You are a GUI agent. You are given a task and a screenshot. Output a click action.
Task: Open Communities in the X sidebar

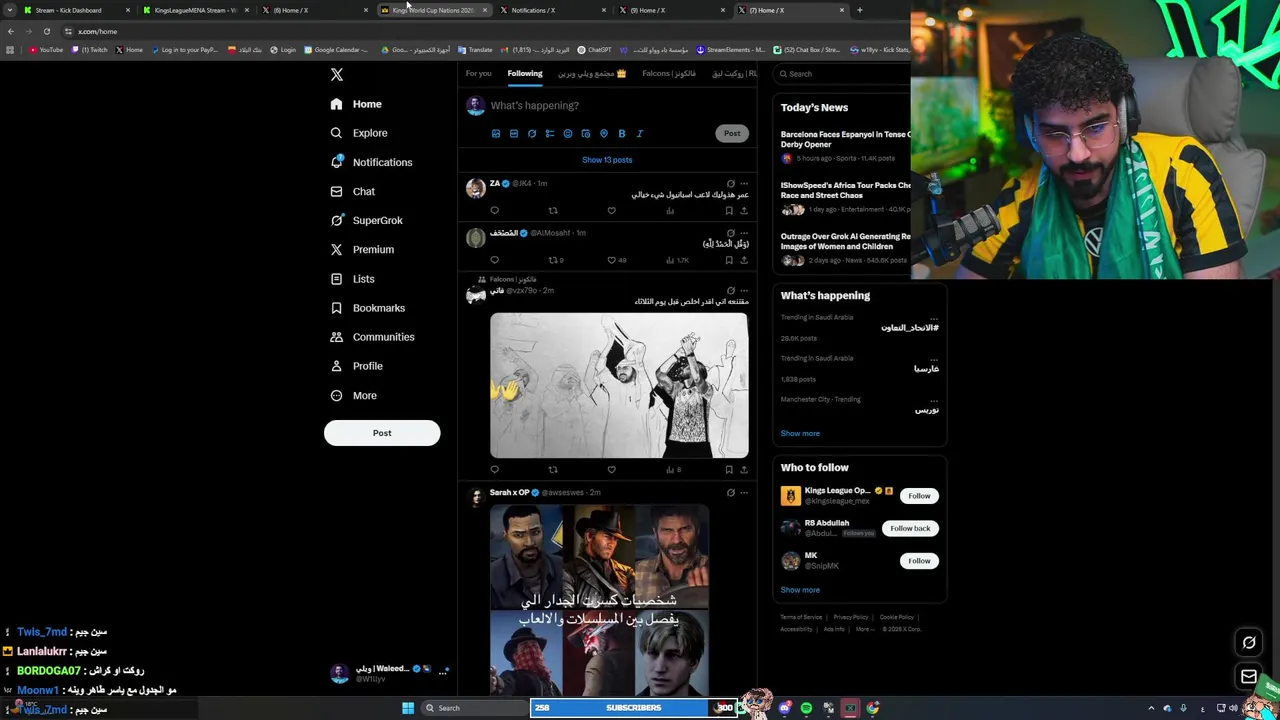pos(372,337)
